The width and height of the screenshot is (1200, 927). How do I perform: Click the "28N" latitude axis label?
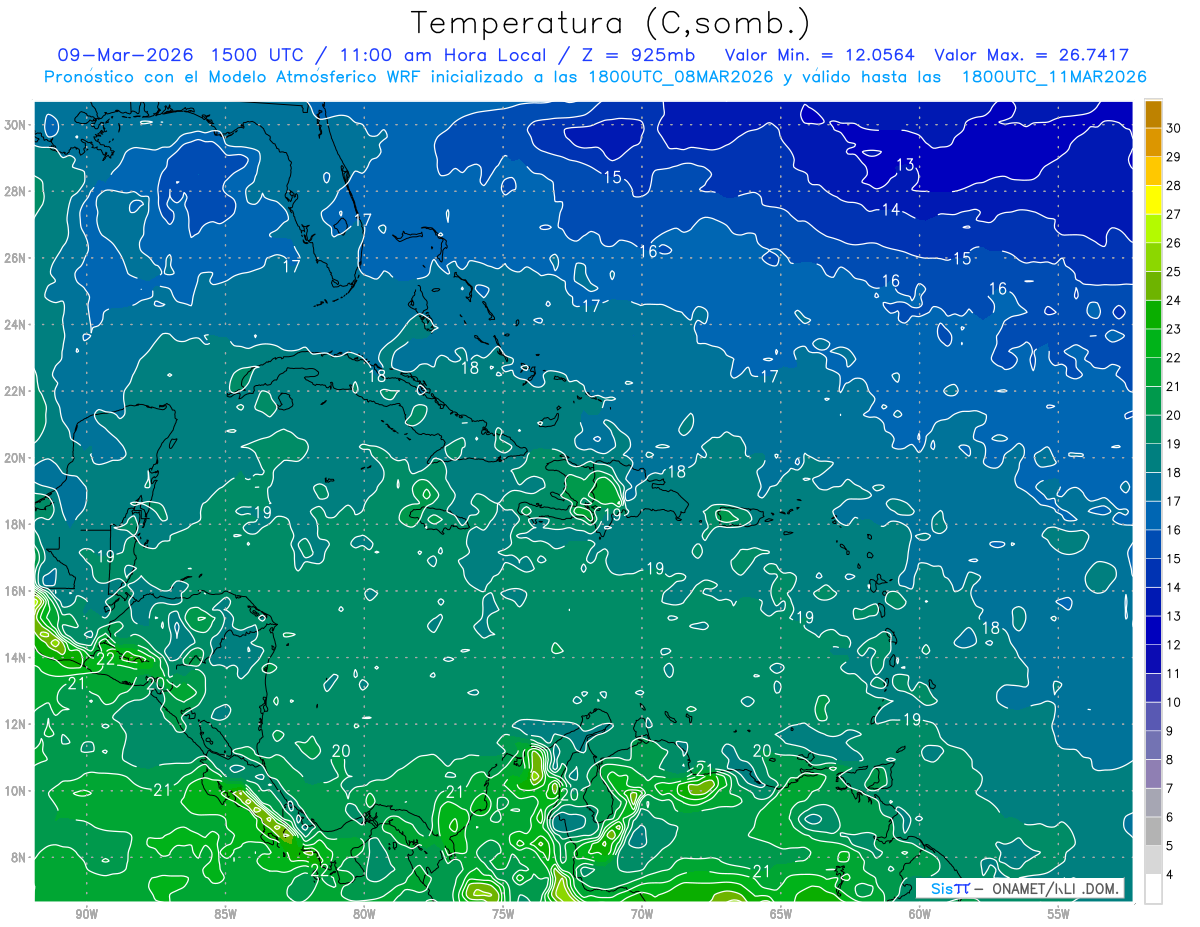[17, 191]
